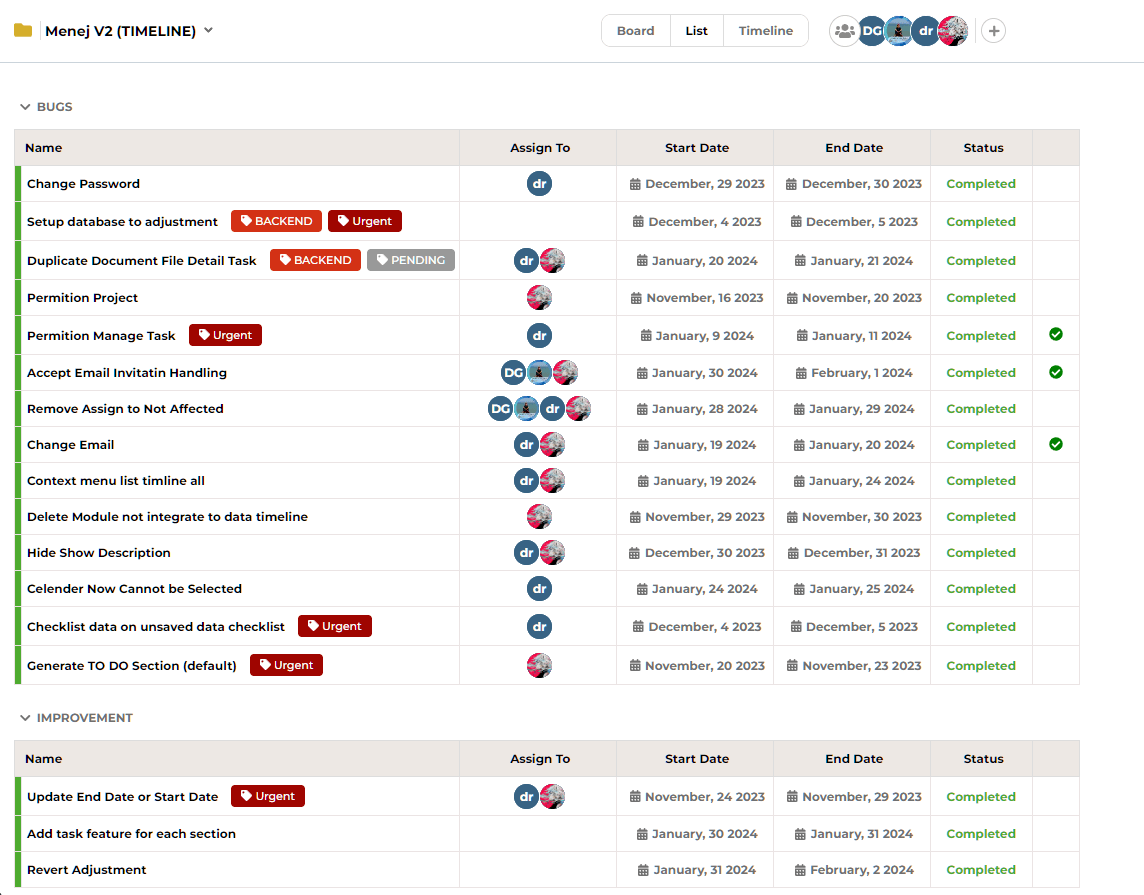Click the BACKEND tag on Setup database task
1144x895 pixels.
277,221
